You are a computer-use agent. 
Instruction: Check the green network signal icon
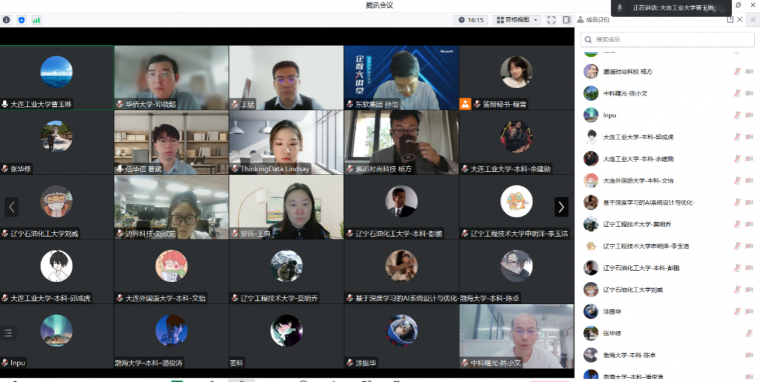coord(36,20)
